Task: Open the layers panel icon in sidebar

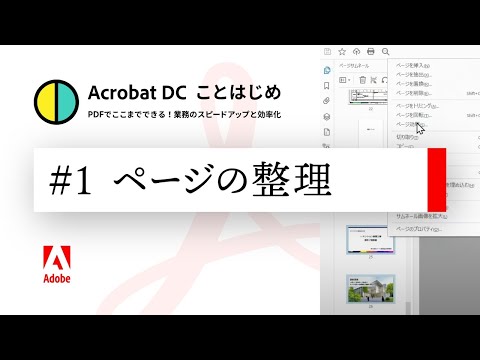Action: pos(327,116)
